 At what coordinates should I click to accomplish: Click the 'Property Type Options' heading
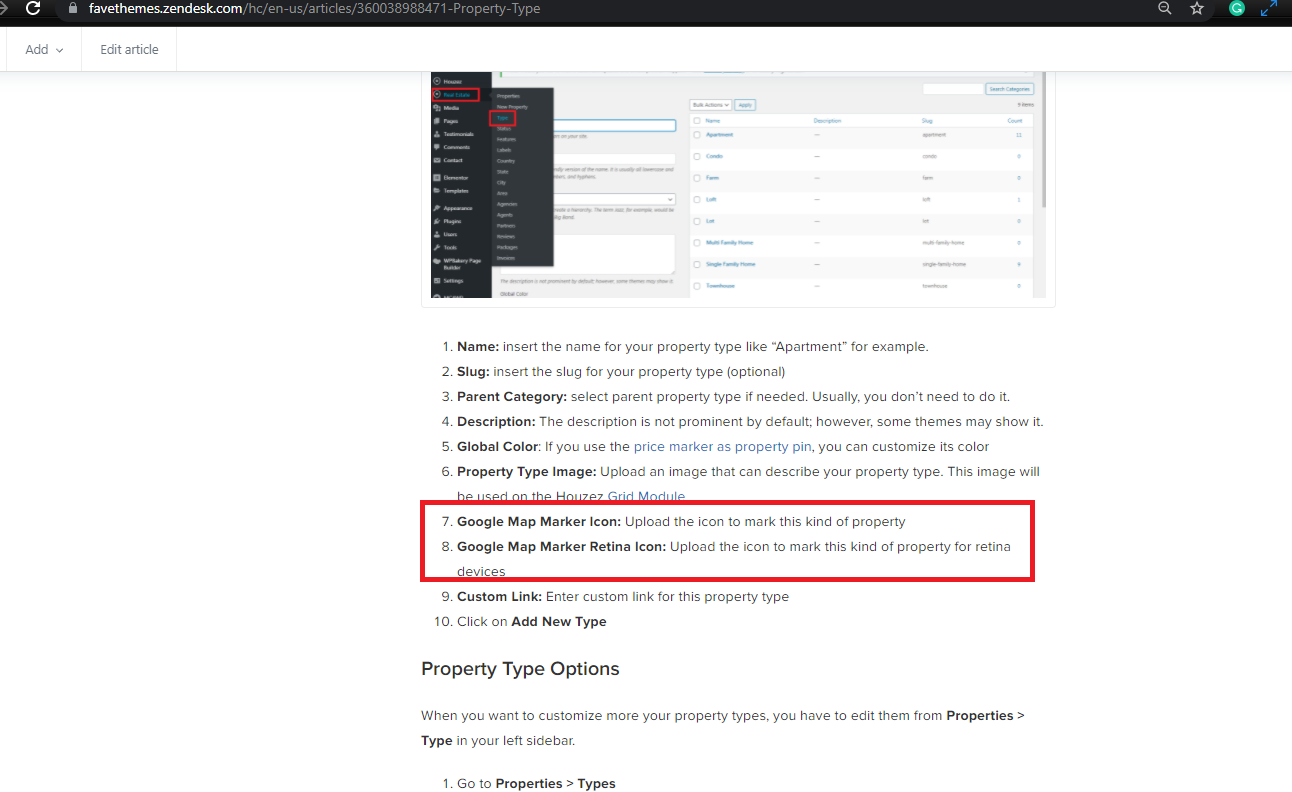pos(520,669)
